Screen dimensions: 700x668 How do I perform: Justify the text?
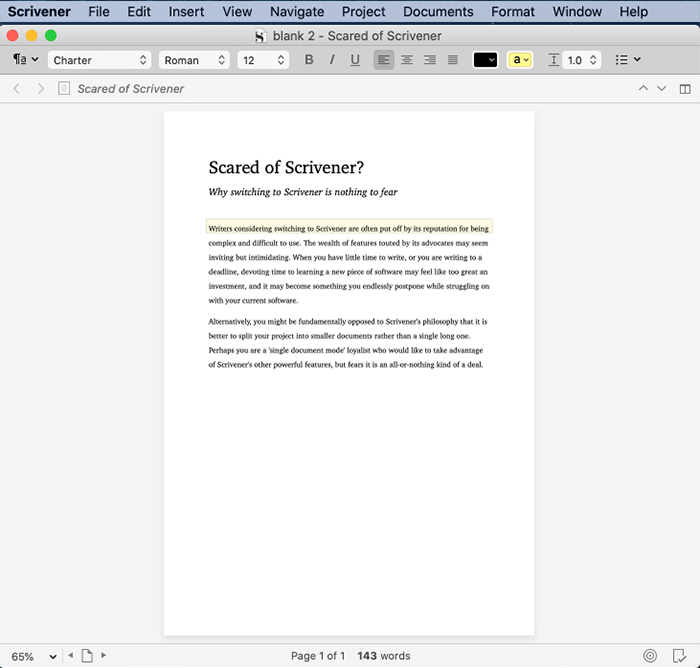click(x=453, y=60)
